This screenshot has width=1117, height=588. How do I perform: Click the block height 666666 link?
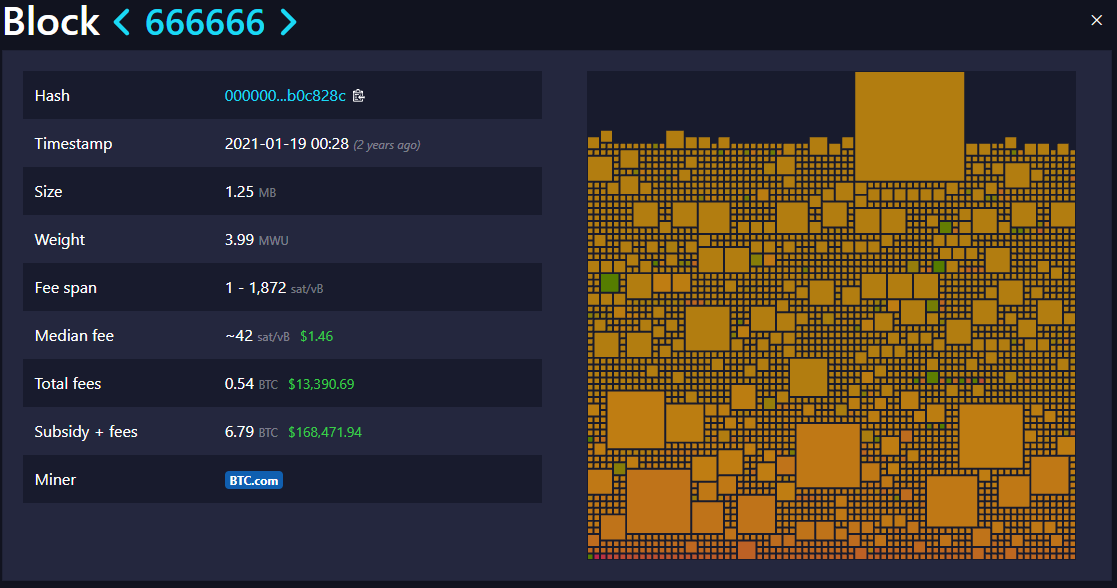pyautogui.click(x=205, y=22)
